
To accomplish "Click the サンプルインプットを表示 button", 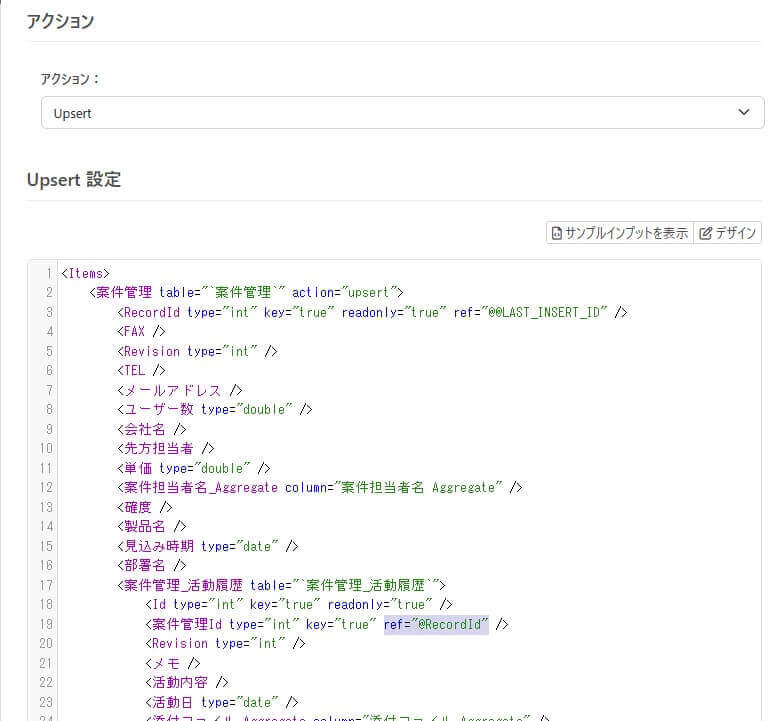I will coord(620,233).
